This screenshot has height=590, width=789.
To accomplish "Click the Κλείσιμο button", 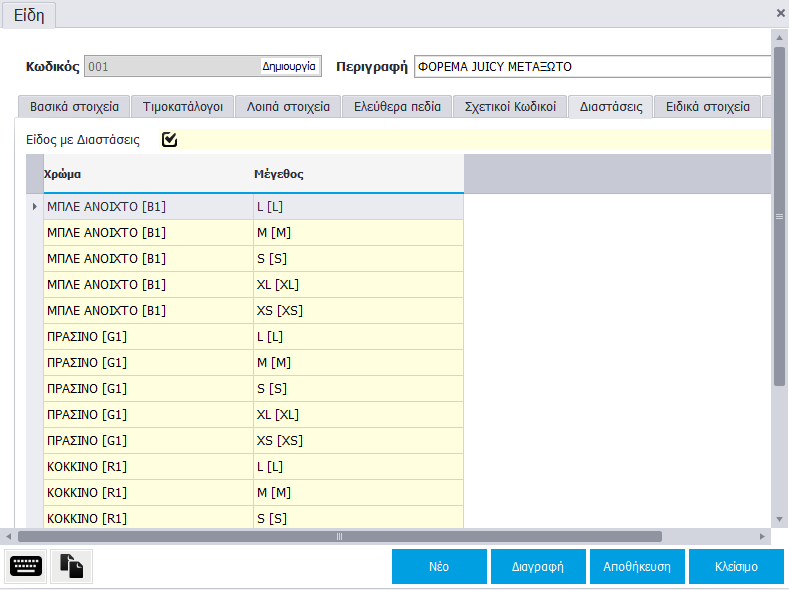I will point(736,566).
